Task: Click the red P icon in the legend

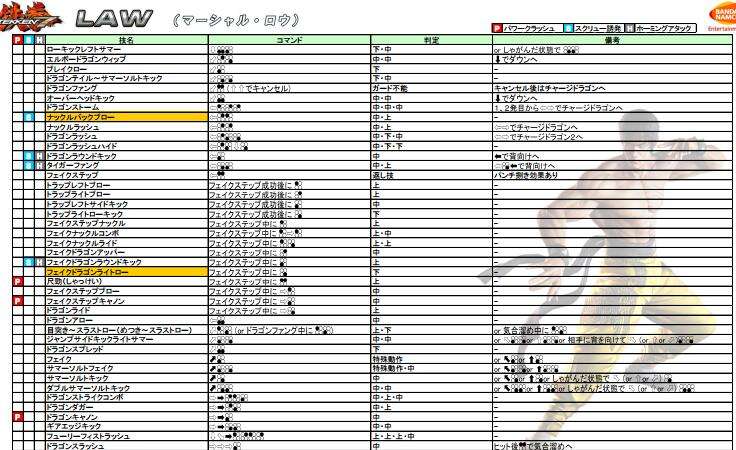Action: 497,29
